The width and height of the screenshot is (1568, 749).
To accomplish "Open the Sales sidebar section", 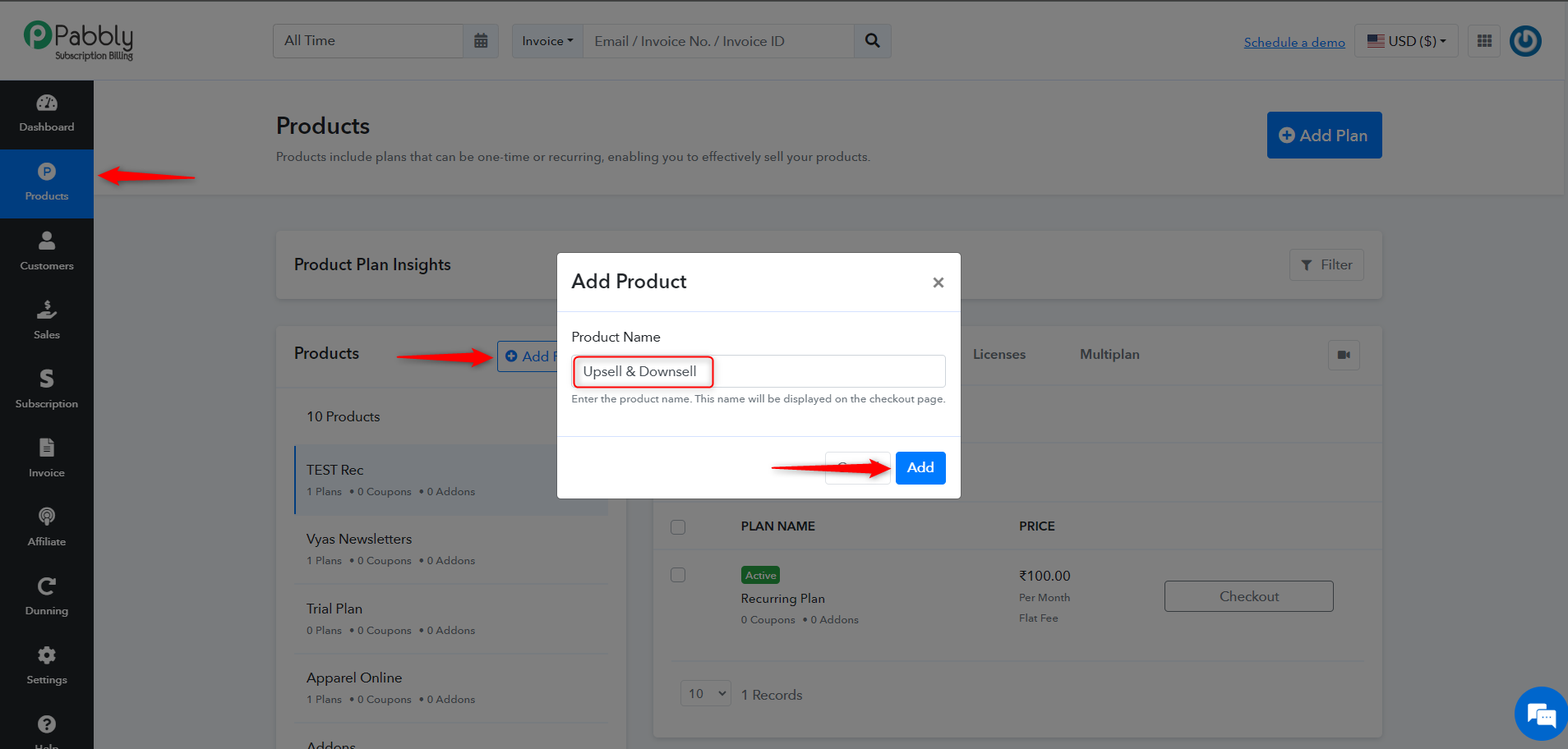I will click(47, 321).
